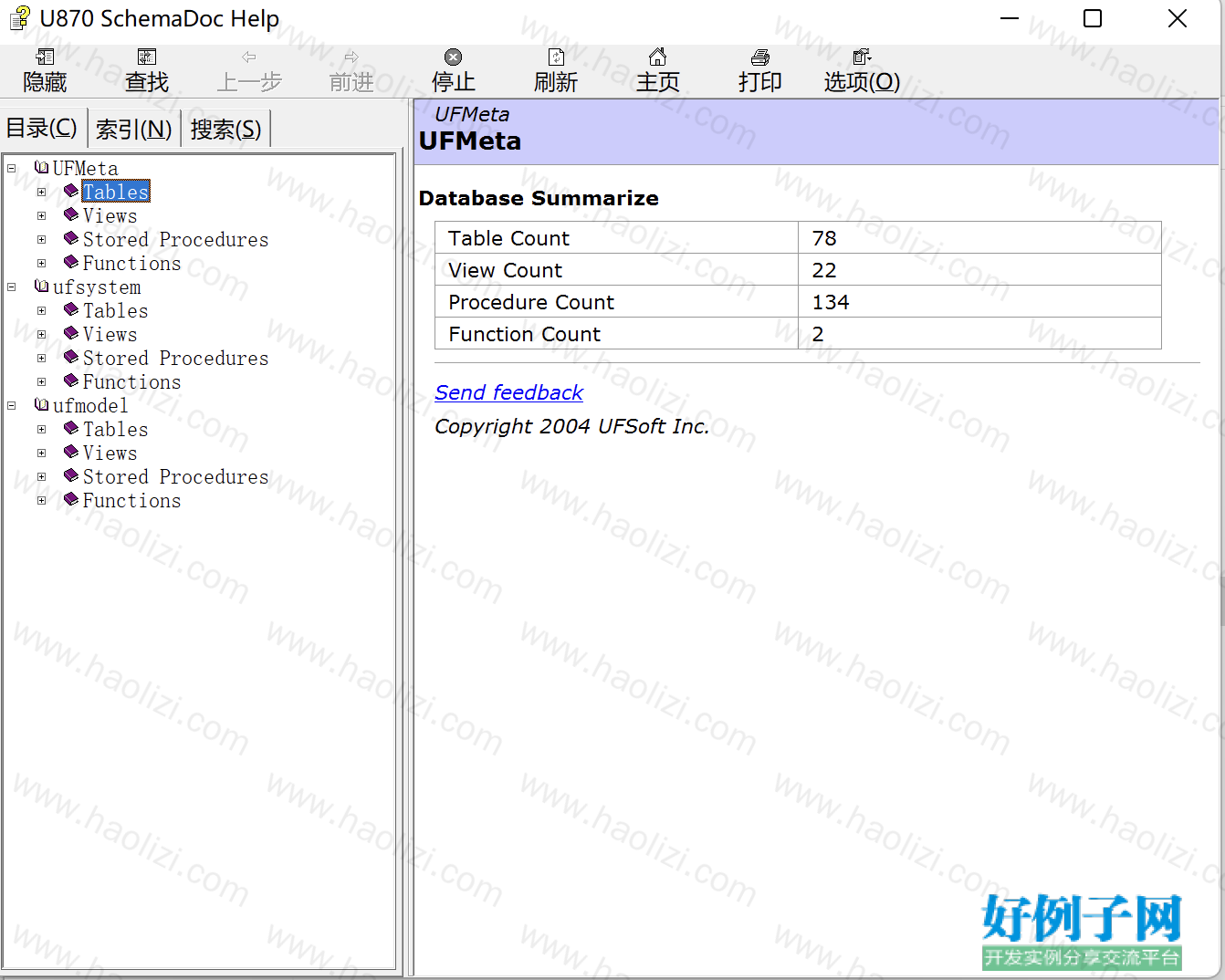This screenshot has width=1225, height=980.
Task: Open the Send feedback link
Action: pos(508,392)
